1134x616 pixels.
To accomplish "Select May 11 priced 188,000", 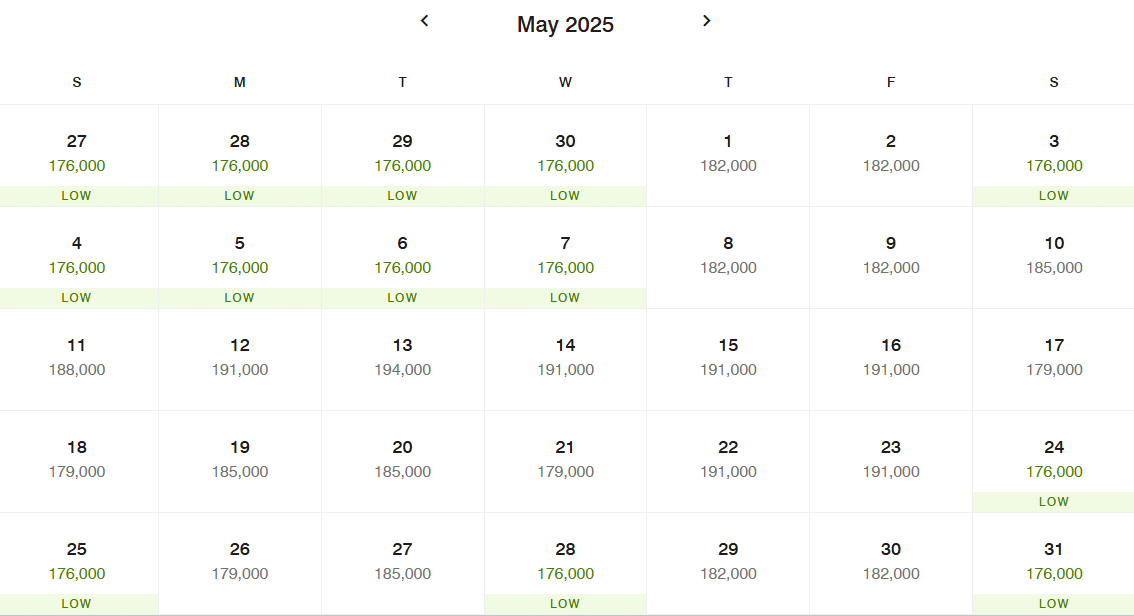I will tap(77, 360).
